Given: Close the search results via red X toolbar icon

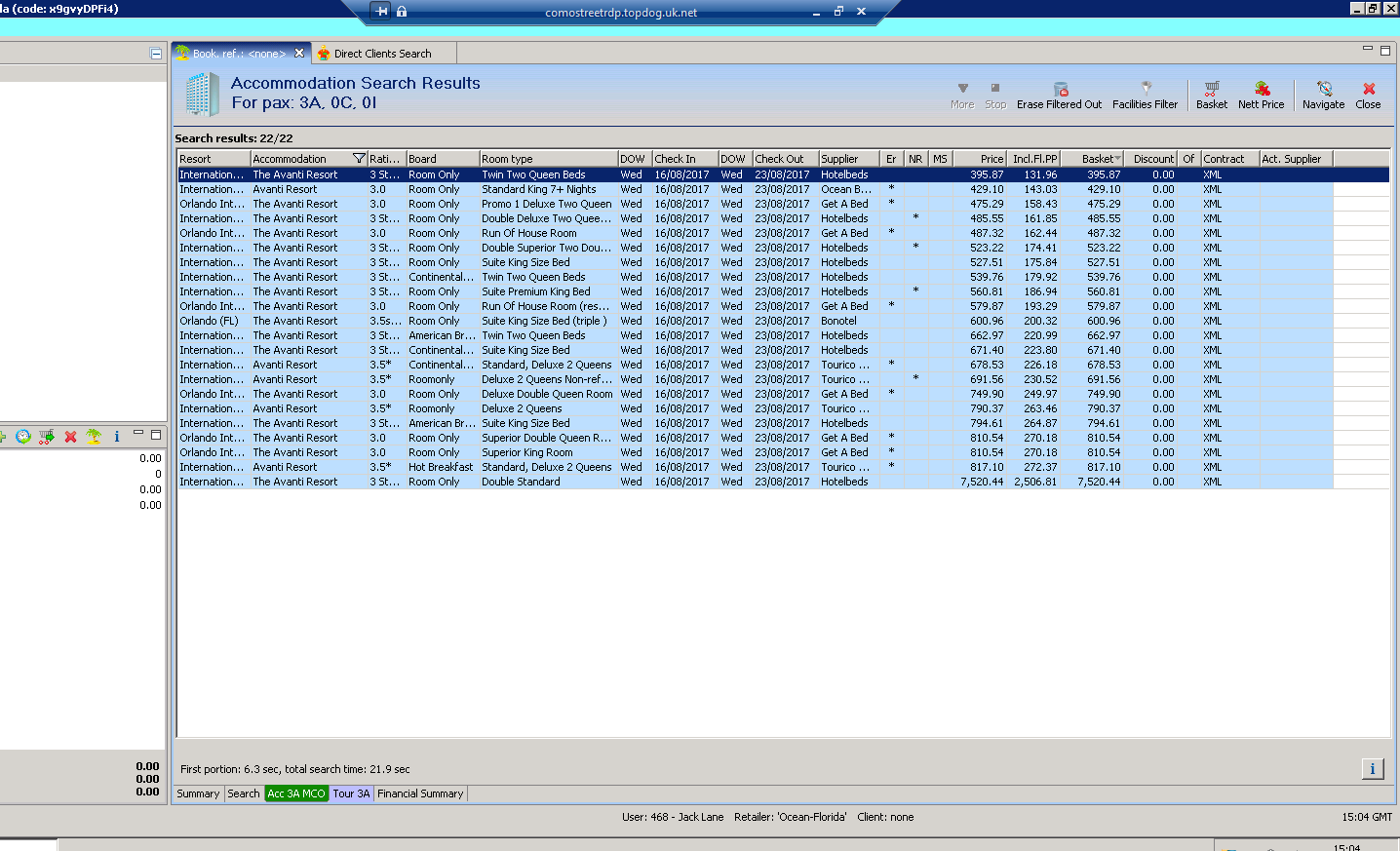Looking at the screenshot, I should (x=1369, y=89).
